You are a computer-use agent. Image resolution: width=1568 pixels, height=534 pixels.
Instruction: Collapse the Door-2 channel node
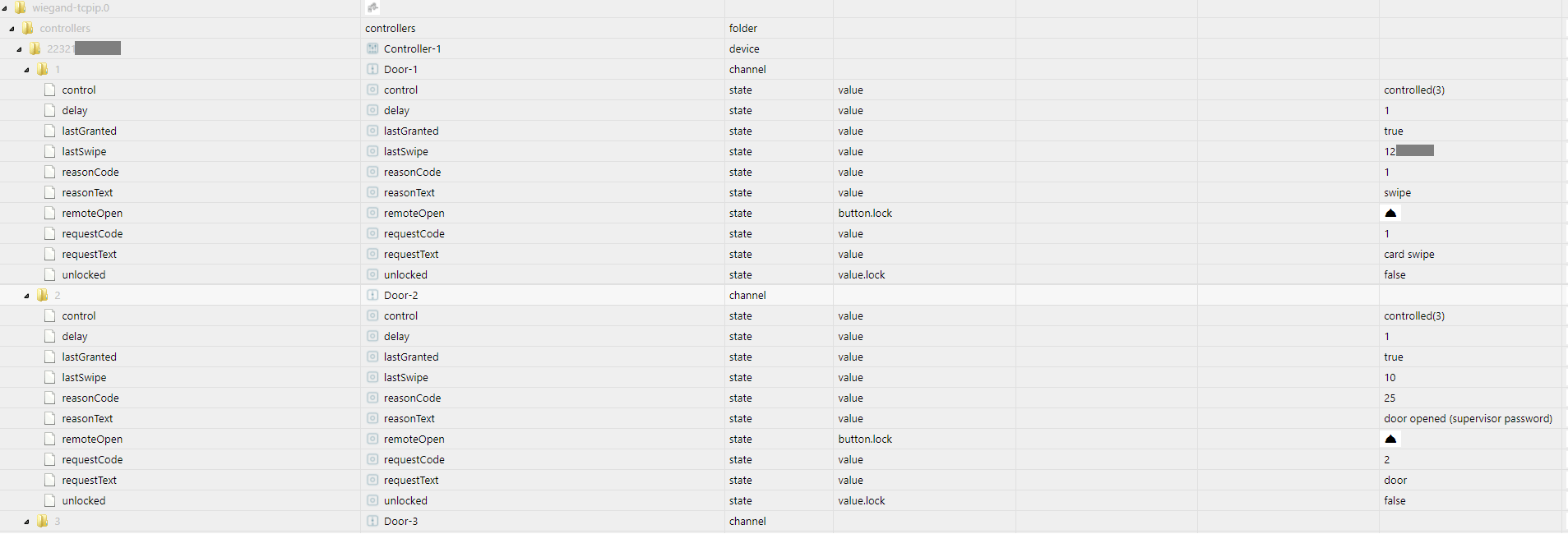pos(26,296)
